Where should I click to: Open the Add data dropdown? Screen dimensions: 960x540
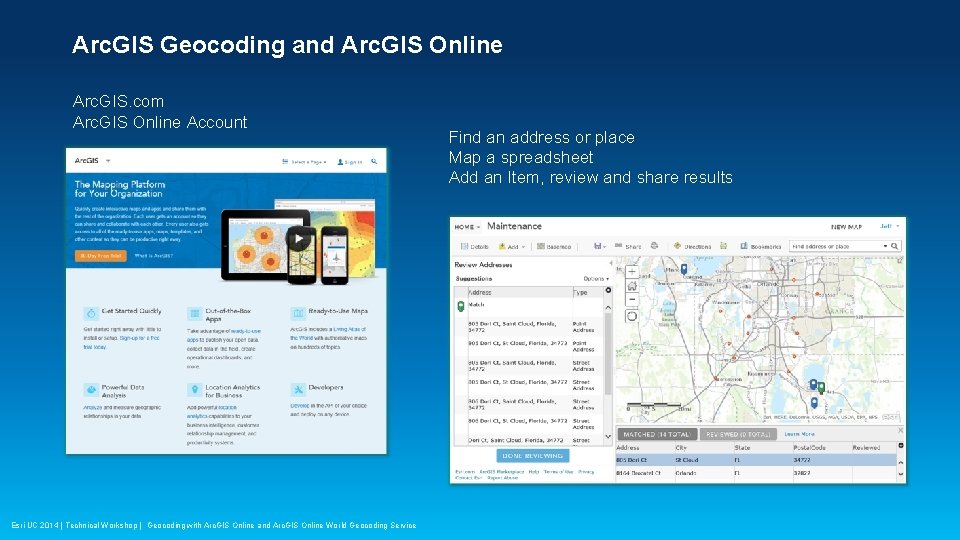[512, 246]
